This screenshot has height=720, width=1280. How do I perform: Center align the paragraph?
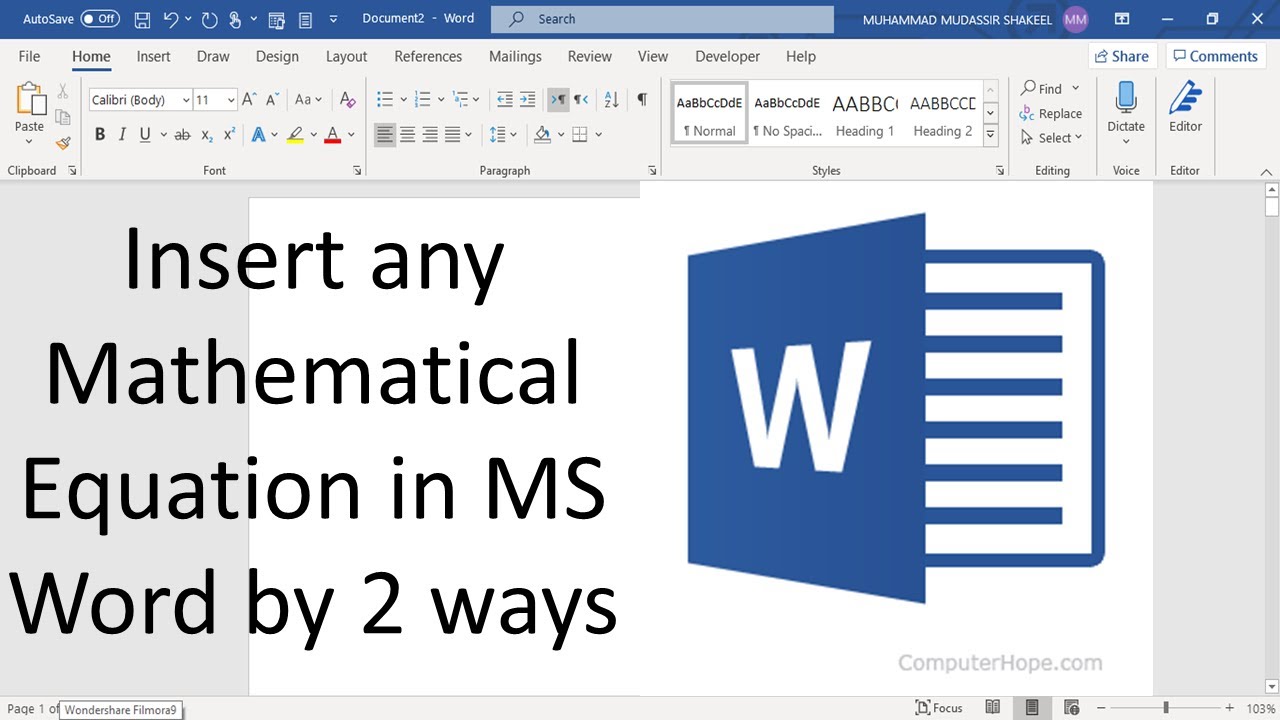pyautogui.click(x=408, y=134)
